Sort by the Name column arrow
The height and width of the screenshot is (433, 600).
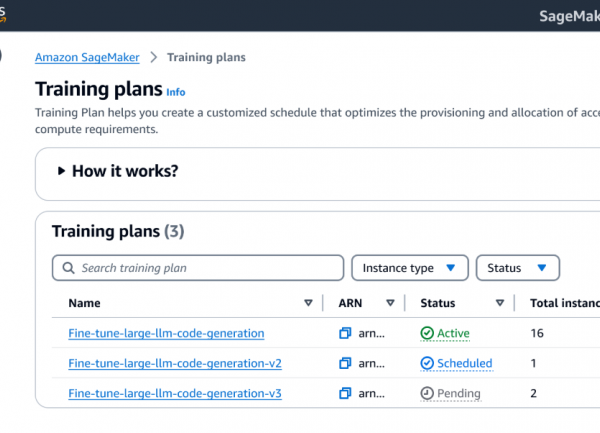click(308, 303)
